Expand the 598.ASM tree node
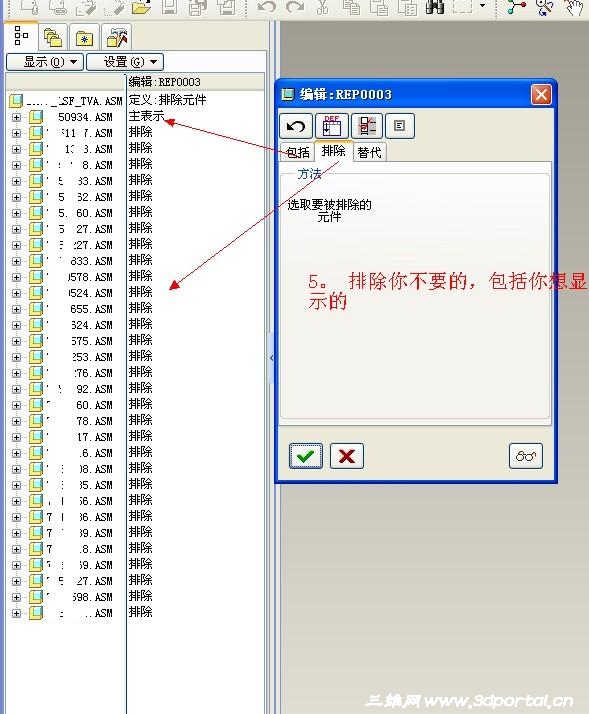589x714 pixels. click(16, 597)
